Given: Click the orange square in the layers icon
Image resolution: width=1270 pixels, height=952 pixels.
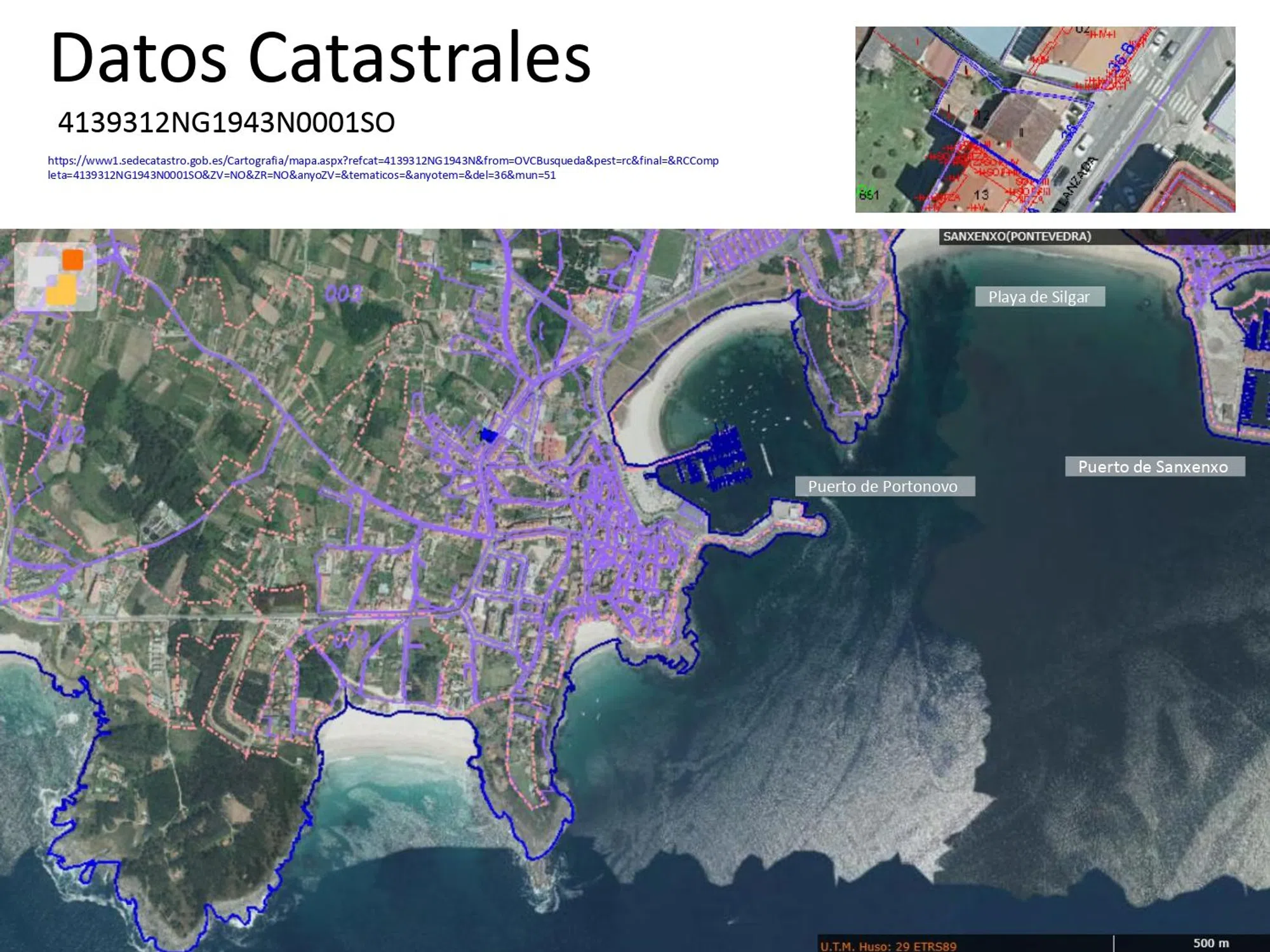Looking at the screenshot, I should (73, 260).
